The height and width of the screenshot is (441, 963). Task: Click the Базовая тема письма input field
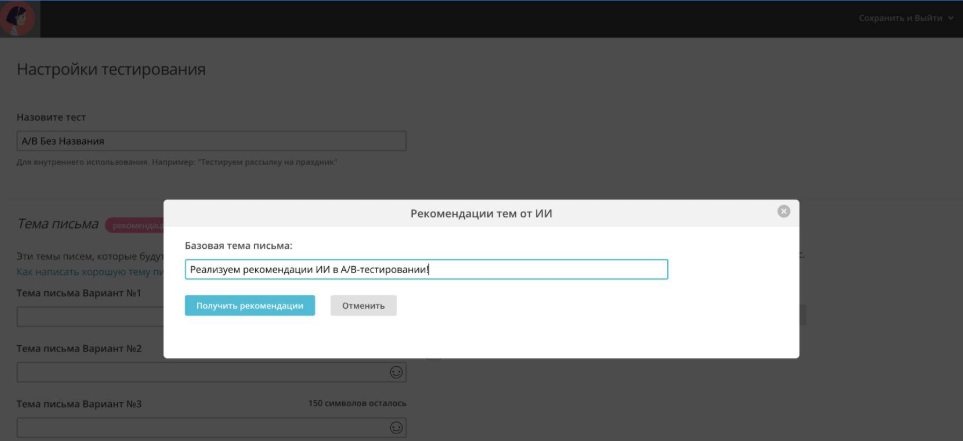coord(426,269)
